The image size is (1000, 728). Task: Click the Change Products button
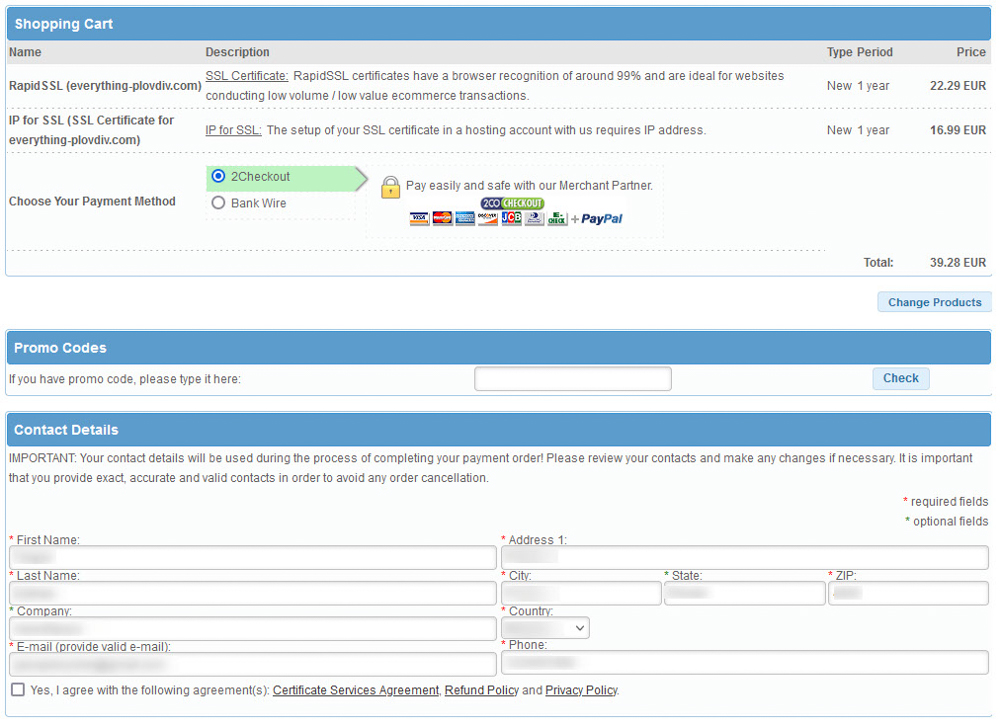[934, 301]
